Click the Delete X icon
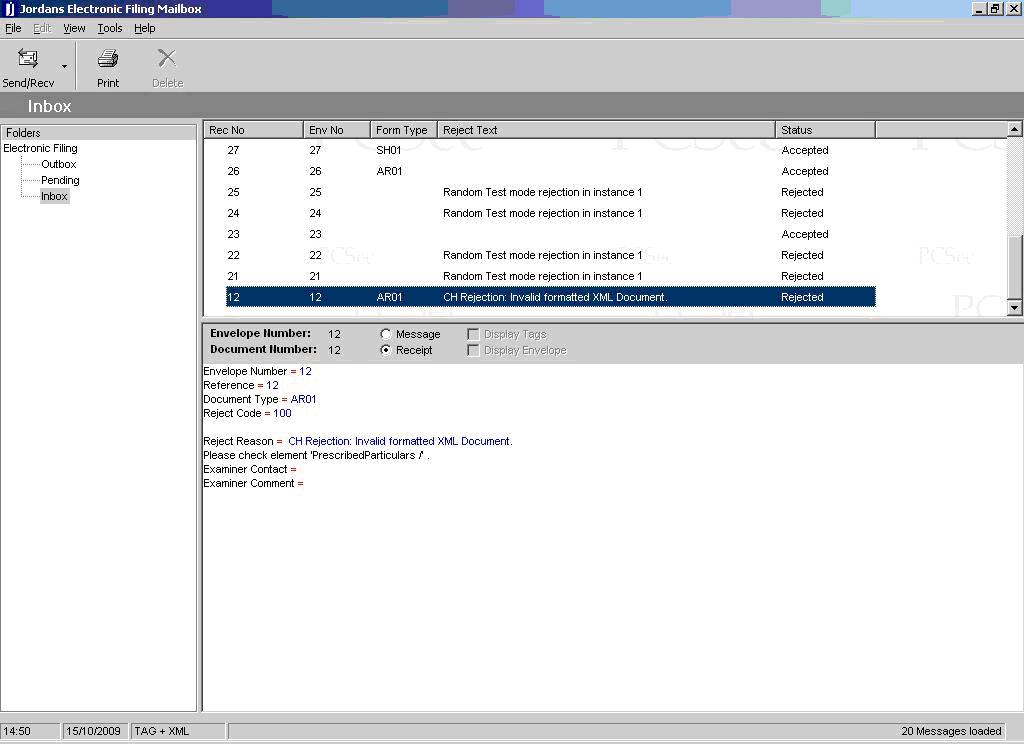1024x744 pixels. (167, 59)
